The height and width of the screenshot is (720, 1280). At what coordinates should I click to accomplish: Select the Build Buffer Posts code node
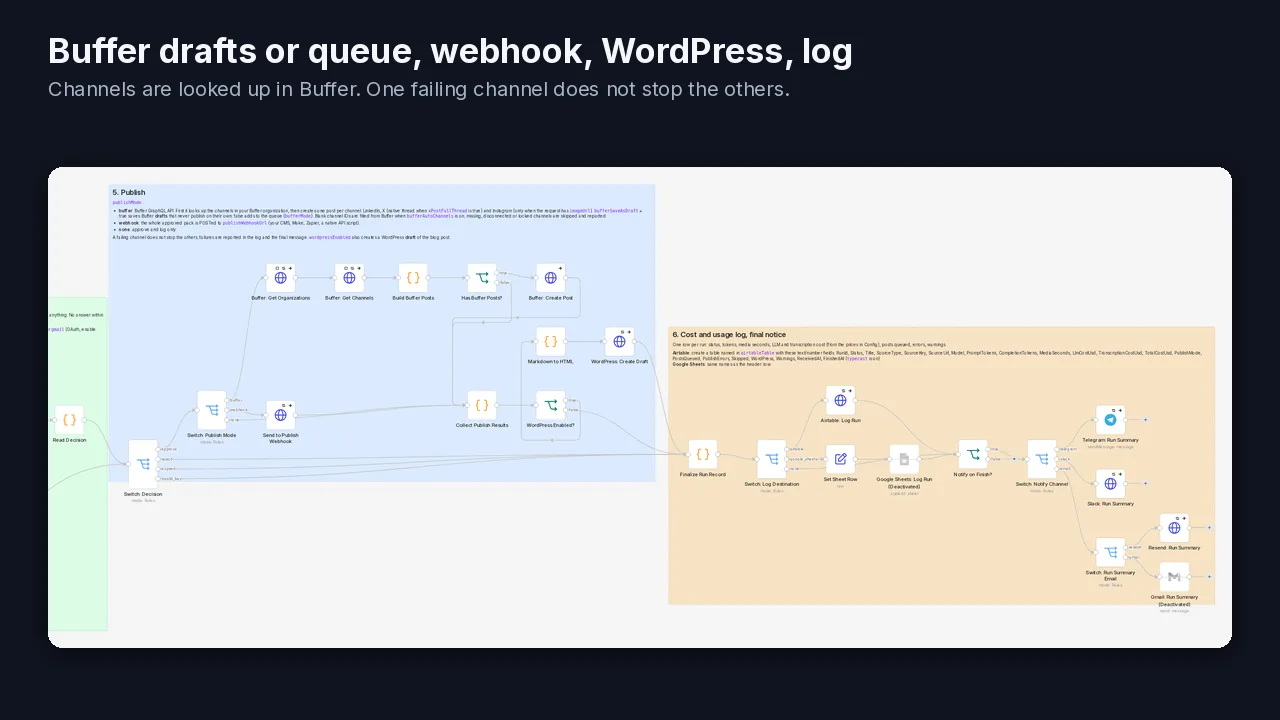[x=413, y=278]
